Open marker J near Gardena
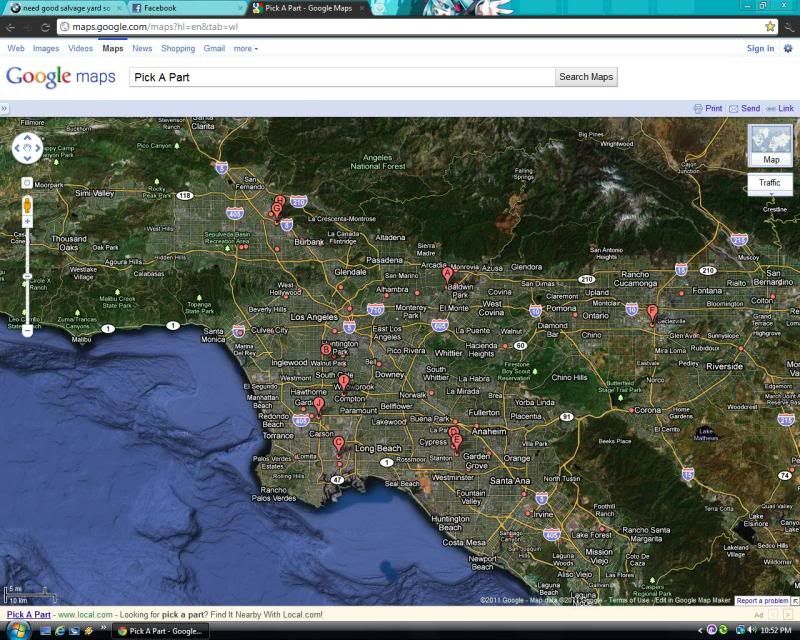Image resolution: width=800 pixels, height=640 pixels. tap(319, 406)
